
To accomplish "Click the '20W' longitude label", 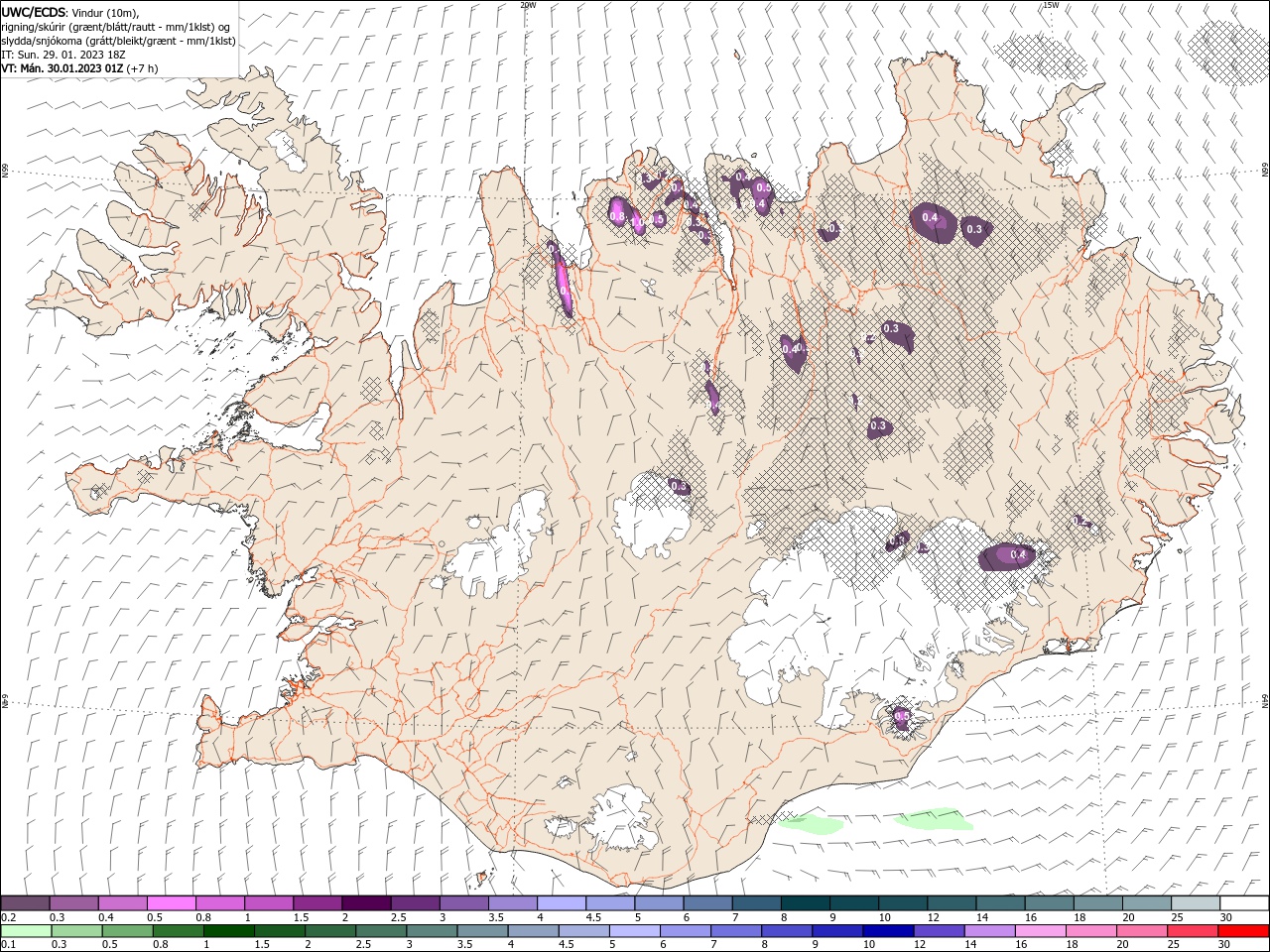I will point(528,5).
